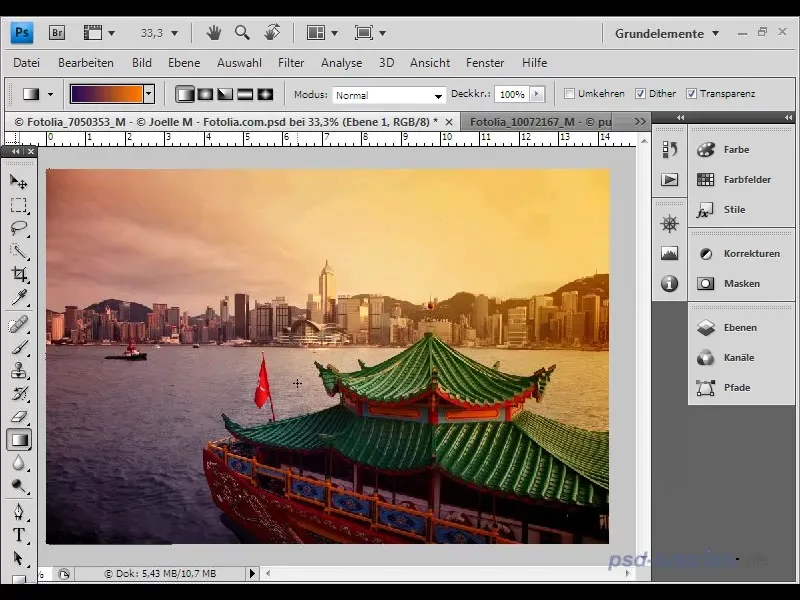The image size is (800, 600).
Task: Open the tool preset picker arrow
Action: tap(50, 94)
